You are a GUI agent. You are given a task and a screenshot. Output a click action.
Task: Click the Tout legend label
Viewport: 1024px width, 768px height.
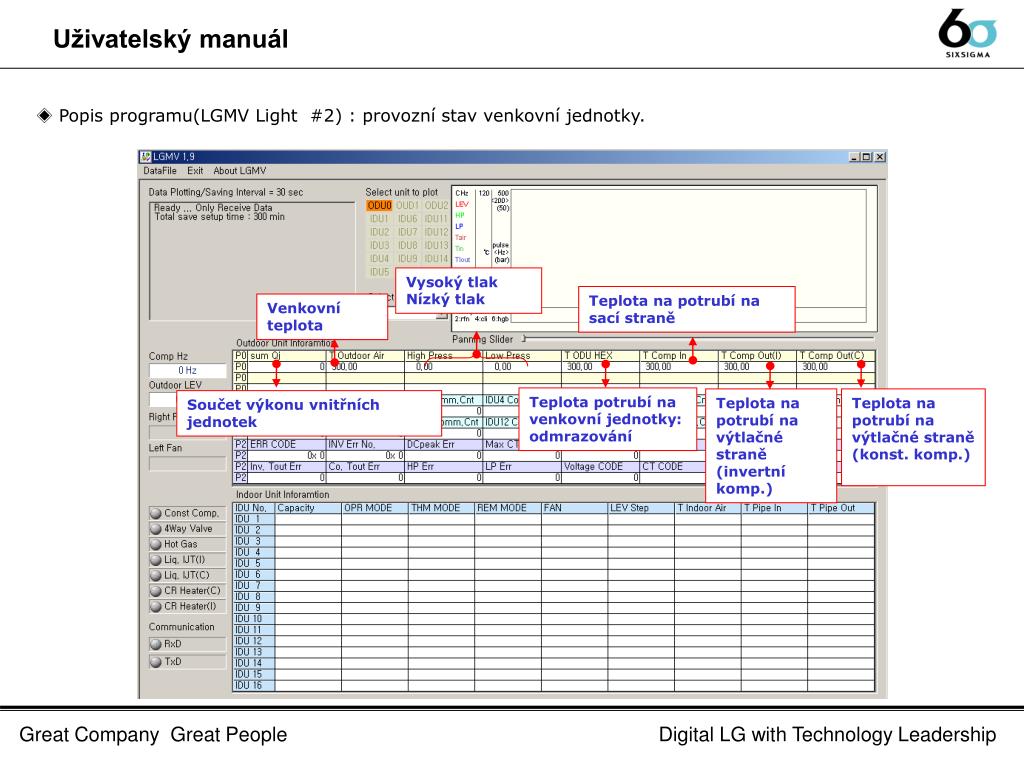[x=462, y=259]
